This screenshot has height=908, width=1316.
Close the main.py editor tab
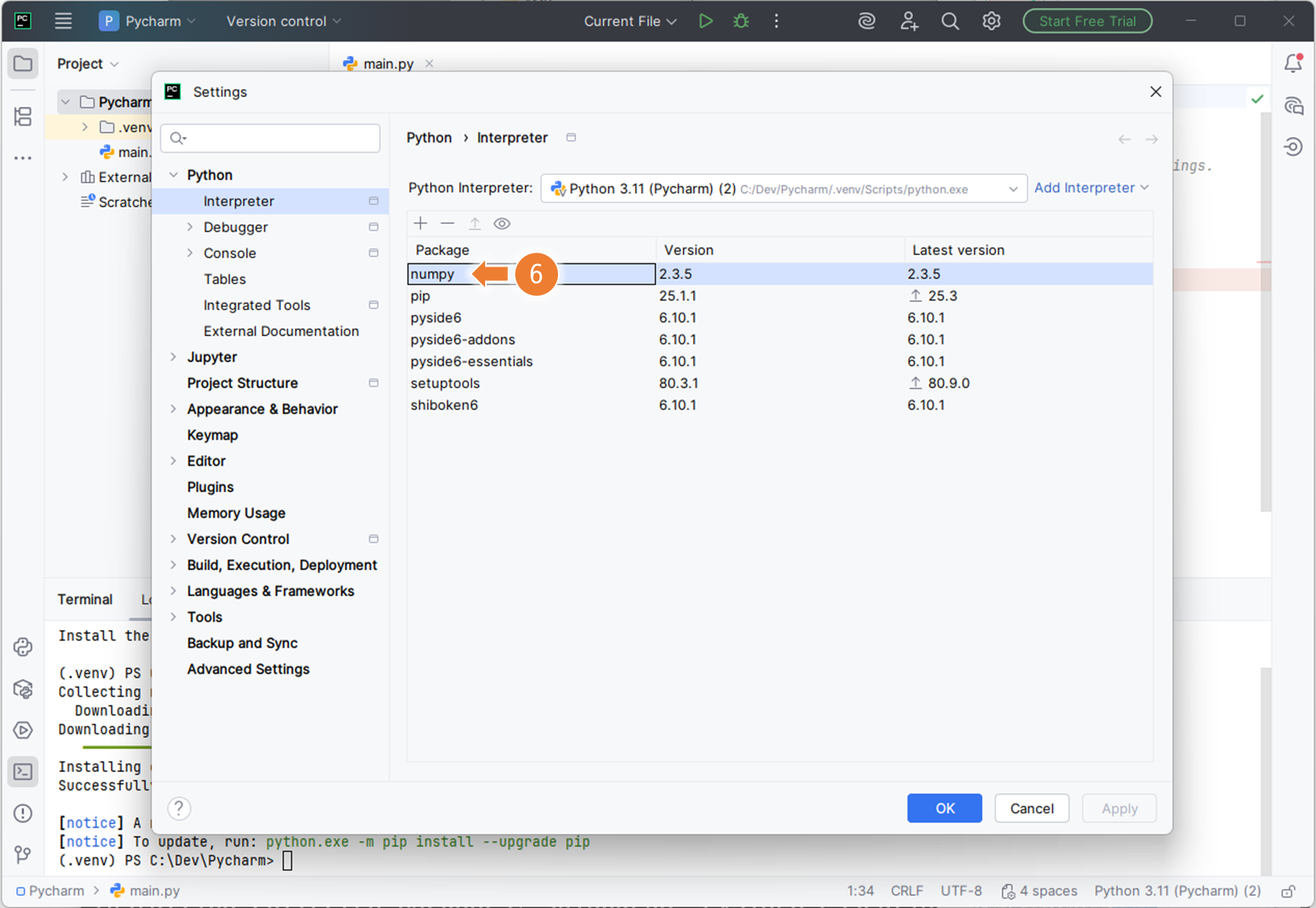point(429,63)
